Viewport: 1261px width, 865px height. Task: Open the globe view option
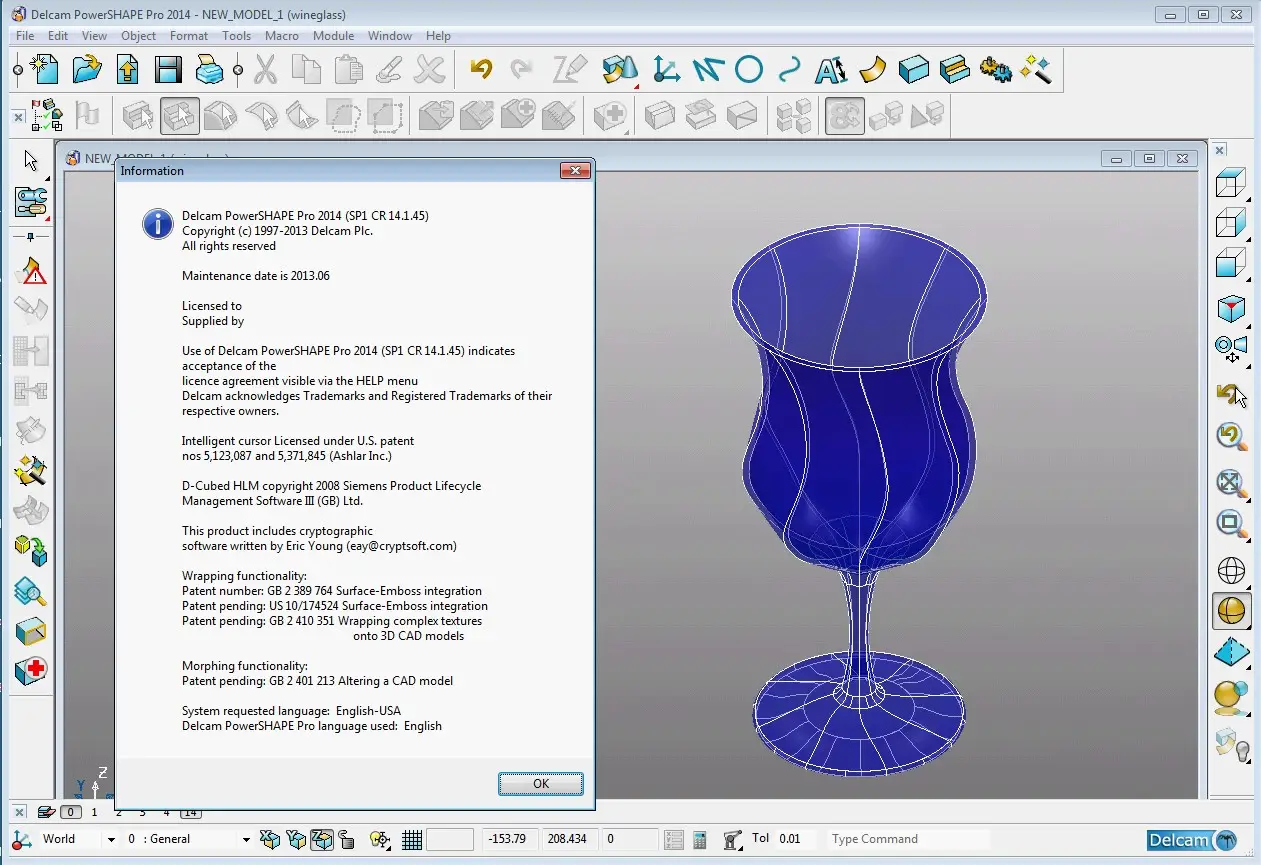tap(1230, 570)
